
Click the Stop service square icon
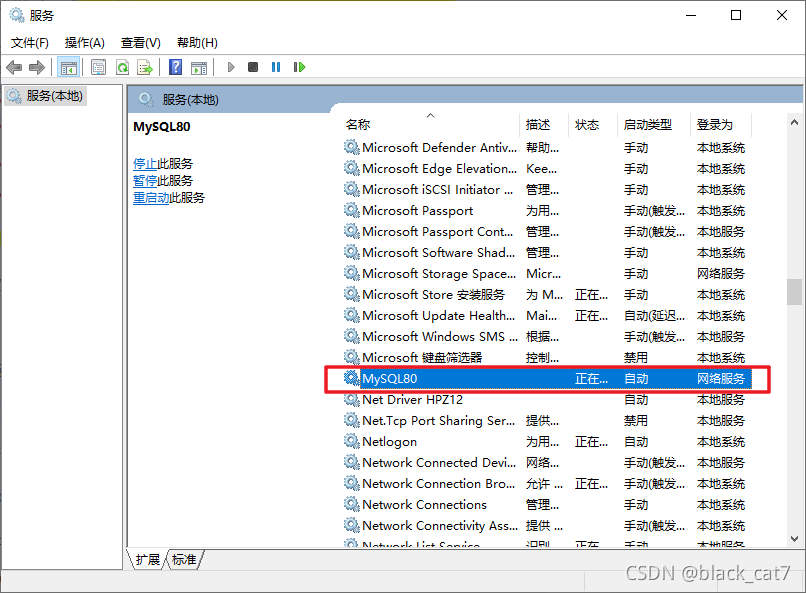point(253,67)
